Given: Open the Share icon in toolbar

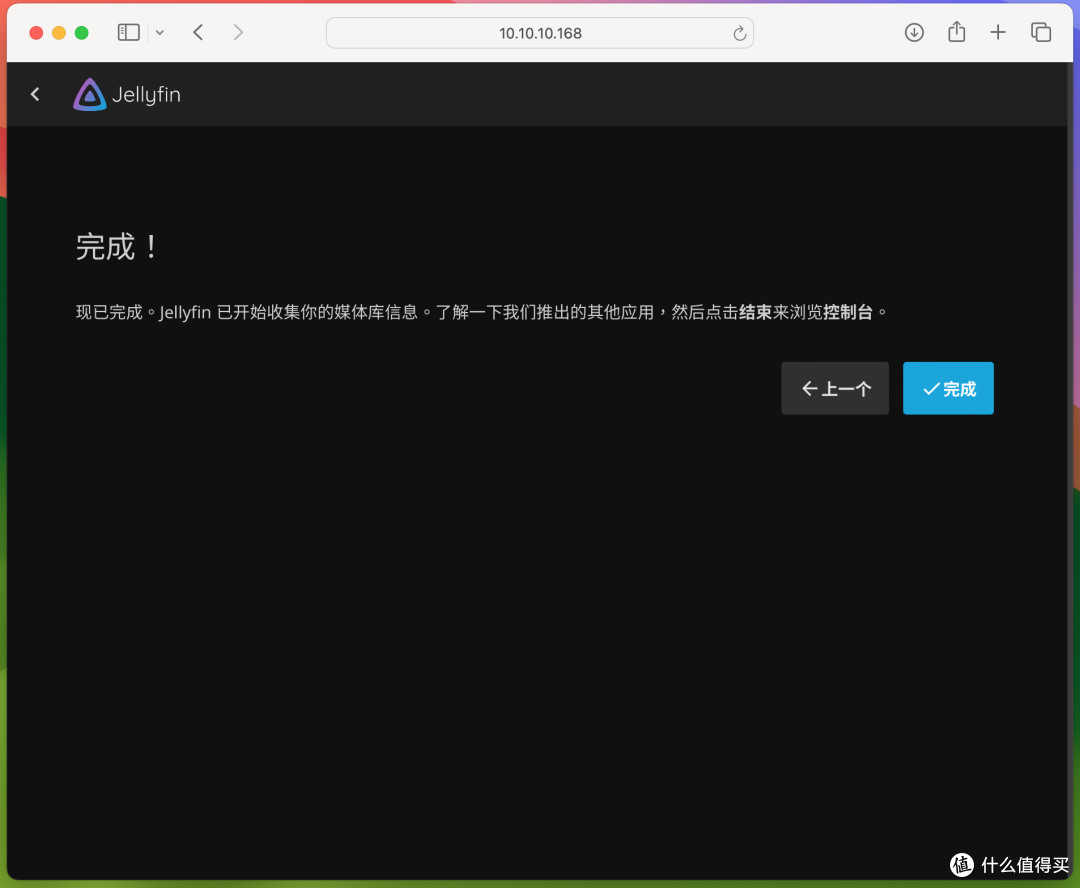Looking at the screenshot, I should [x=957, y=32].
